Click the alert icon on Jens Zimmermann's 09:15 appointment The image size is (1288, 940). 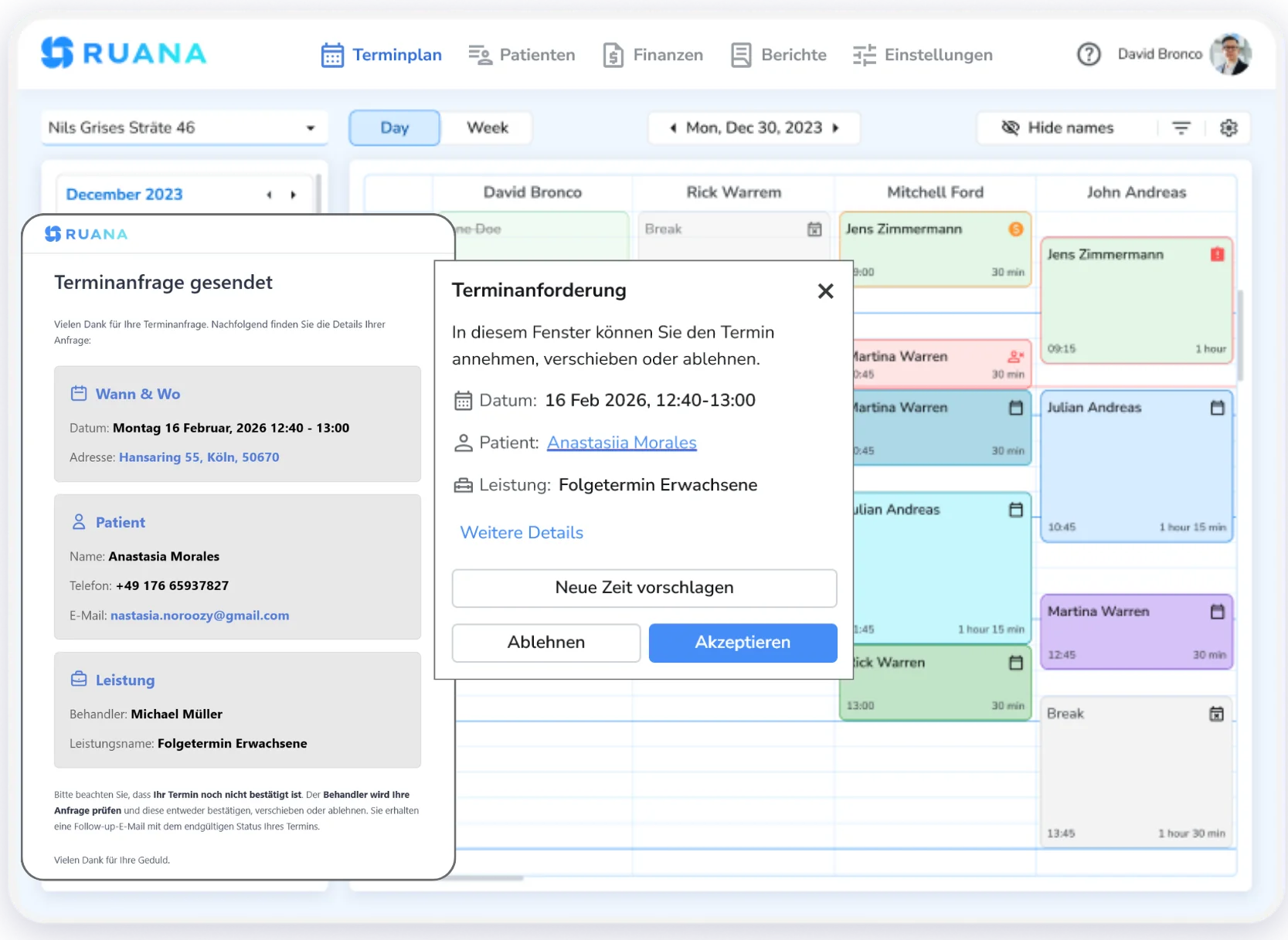tap(1218, 253)
